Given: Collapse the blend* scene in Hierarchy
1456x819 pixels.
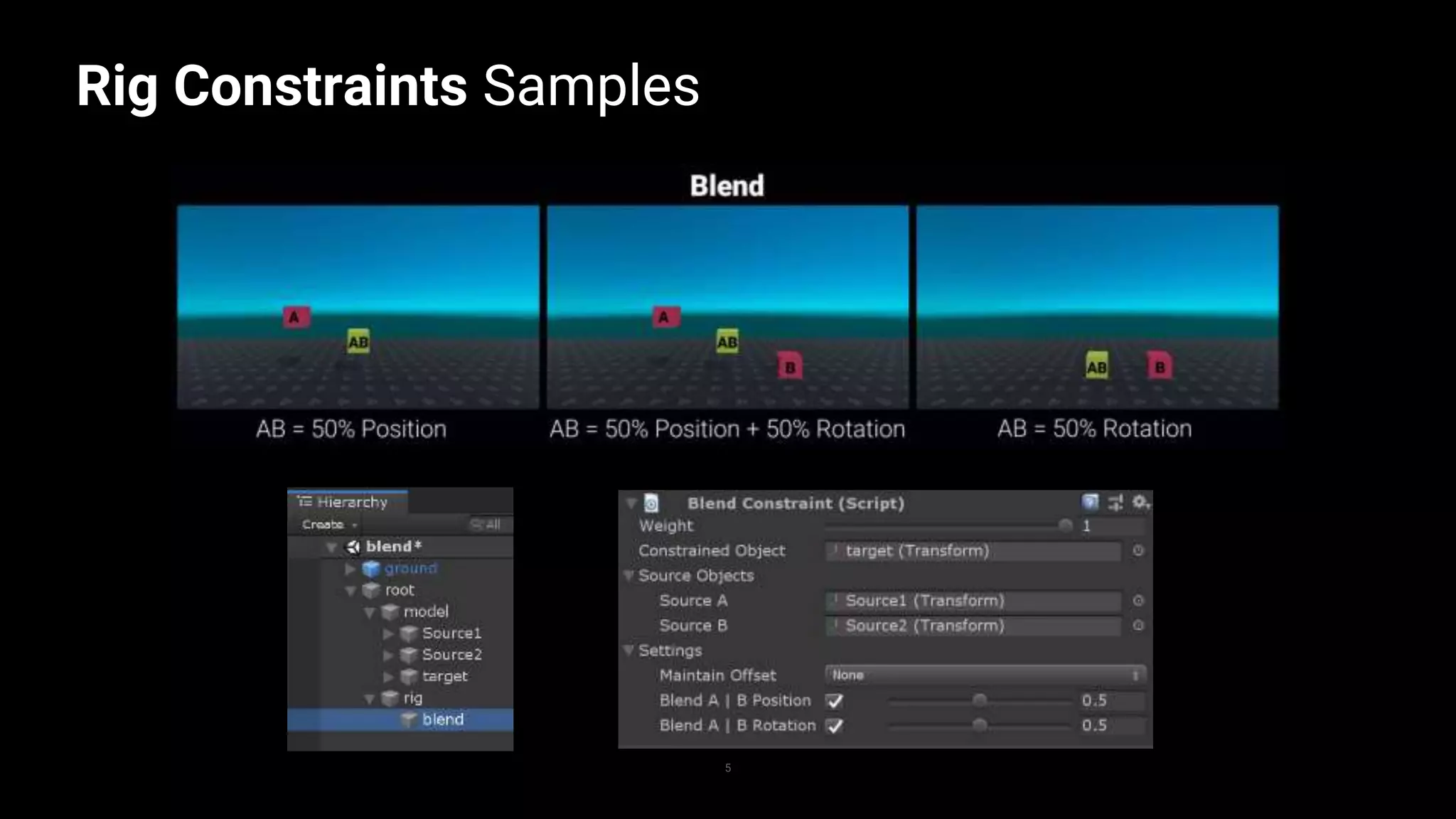Looking at the screenshot, I should 331,547.
